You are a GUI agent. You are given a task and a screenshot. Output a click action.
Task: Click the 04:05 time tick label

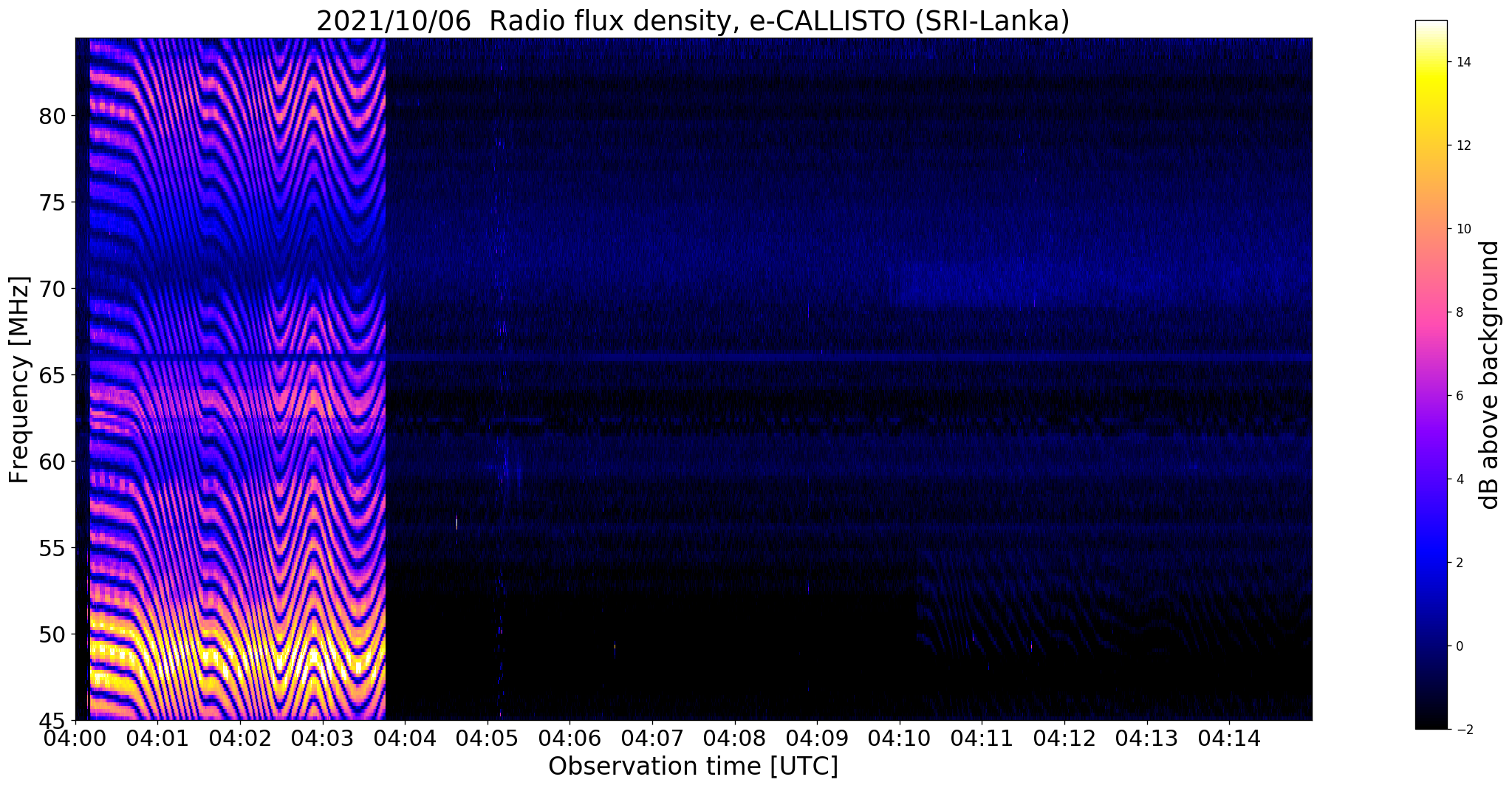point(488,738)
